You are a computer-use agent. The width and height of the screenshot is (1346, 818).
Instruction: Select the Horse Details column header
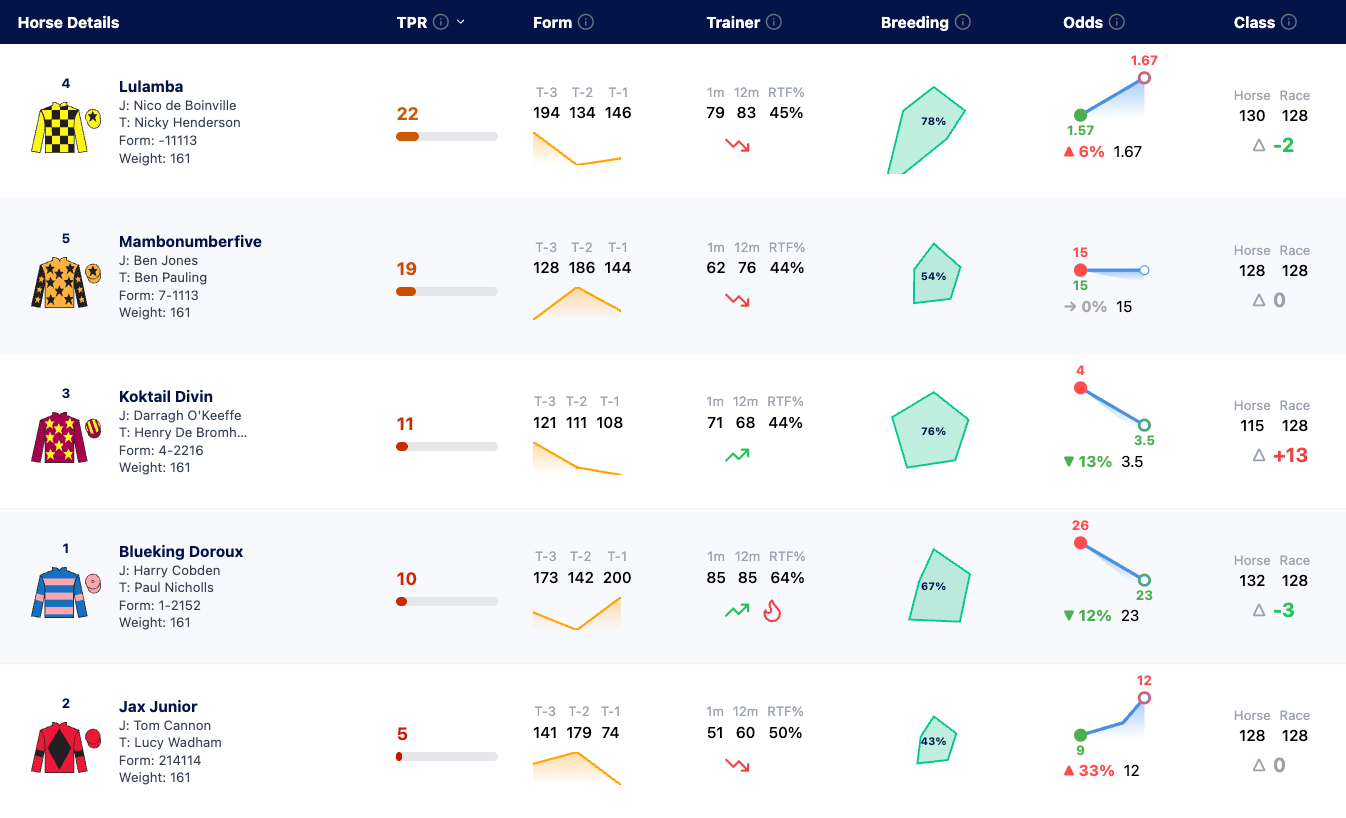tap(68, 22)
